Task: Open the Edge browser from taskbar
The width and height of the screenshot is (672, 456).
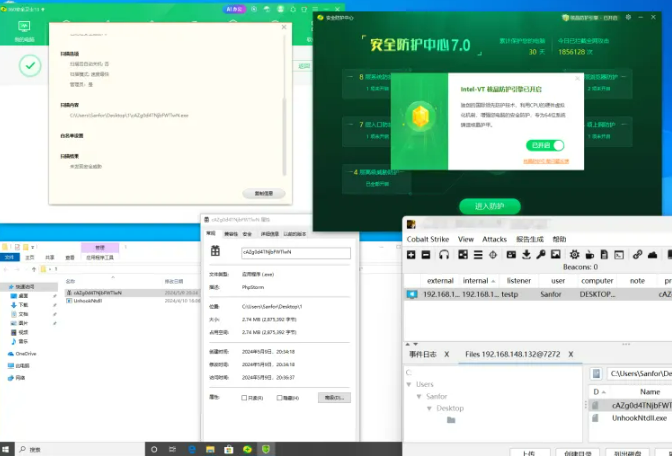Action: click(192, 449)
